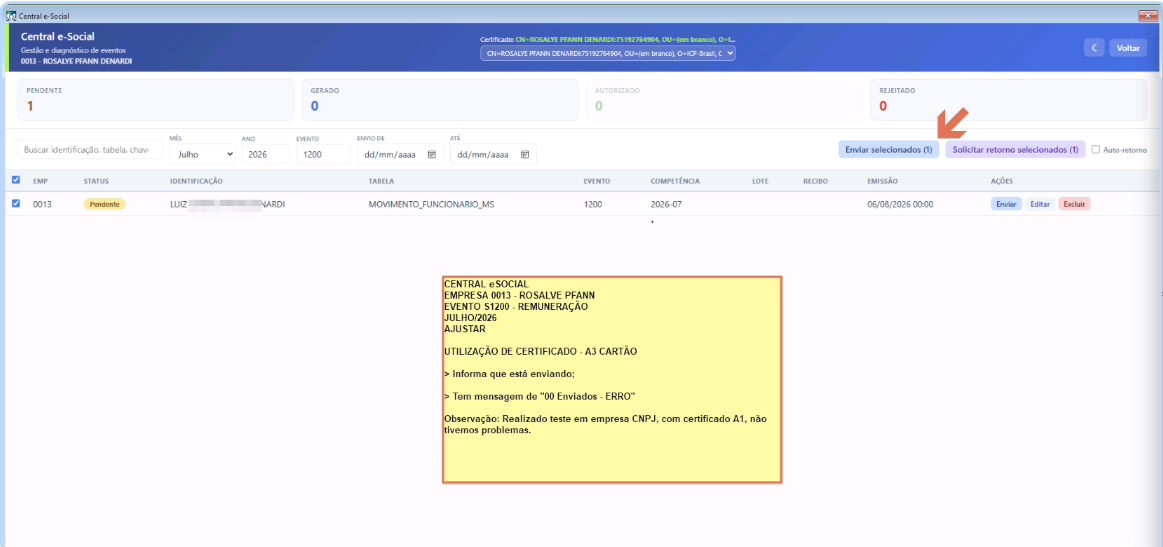Click the Pendente status badge
The image size is (1163, 547).
pos(105,204)
